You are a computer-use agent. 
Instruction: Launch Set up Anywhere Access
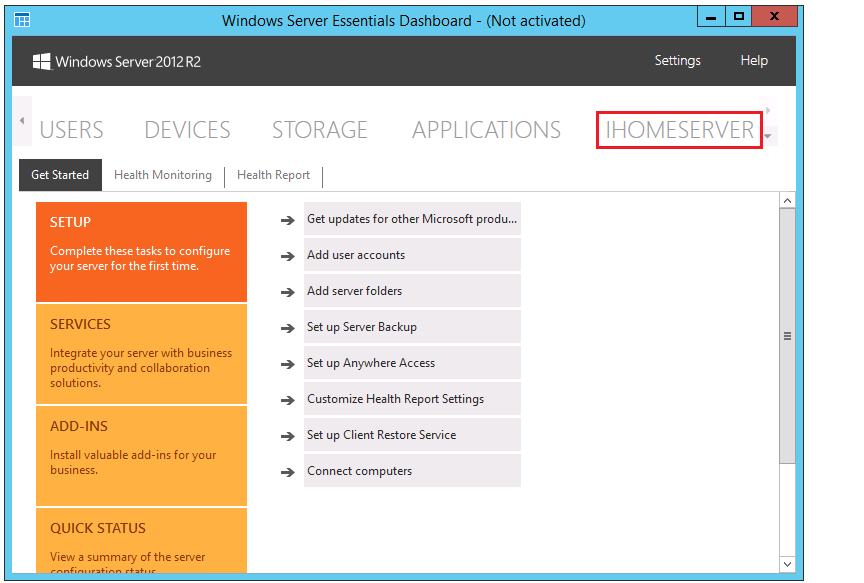coord(412,363)
